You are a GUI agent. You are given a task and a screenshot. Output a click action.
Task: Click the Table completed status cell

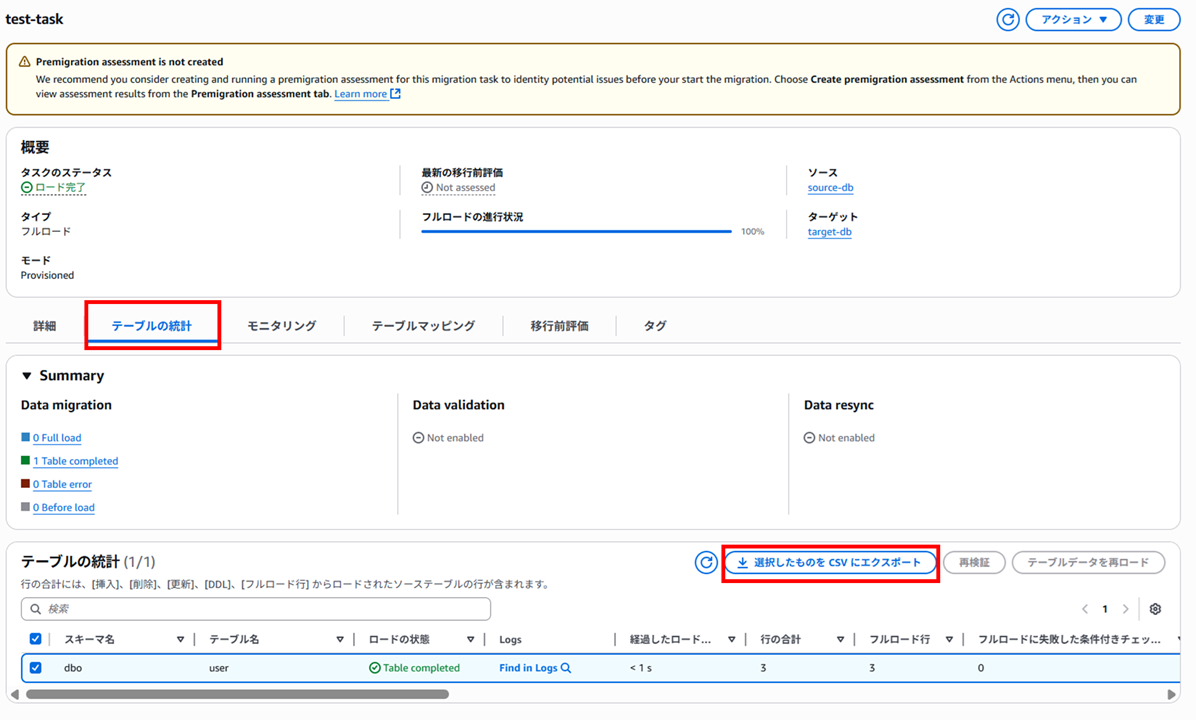[414, 667]
